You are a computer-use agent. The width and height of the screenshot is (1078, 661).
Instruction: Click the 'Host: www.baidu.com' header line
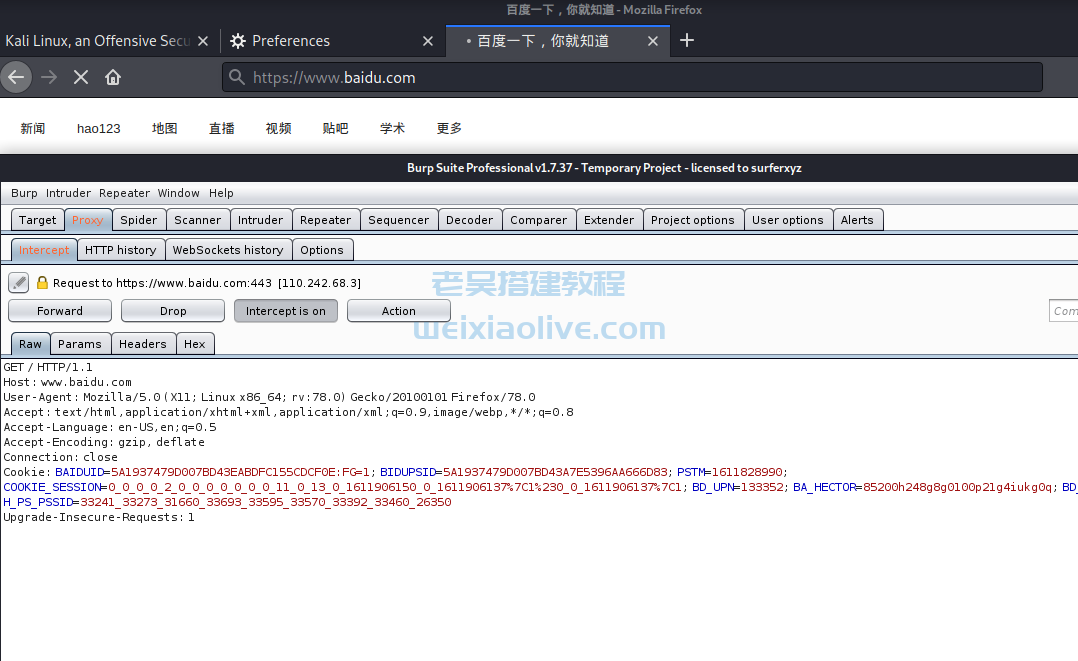click(67, 382)
